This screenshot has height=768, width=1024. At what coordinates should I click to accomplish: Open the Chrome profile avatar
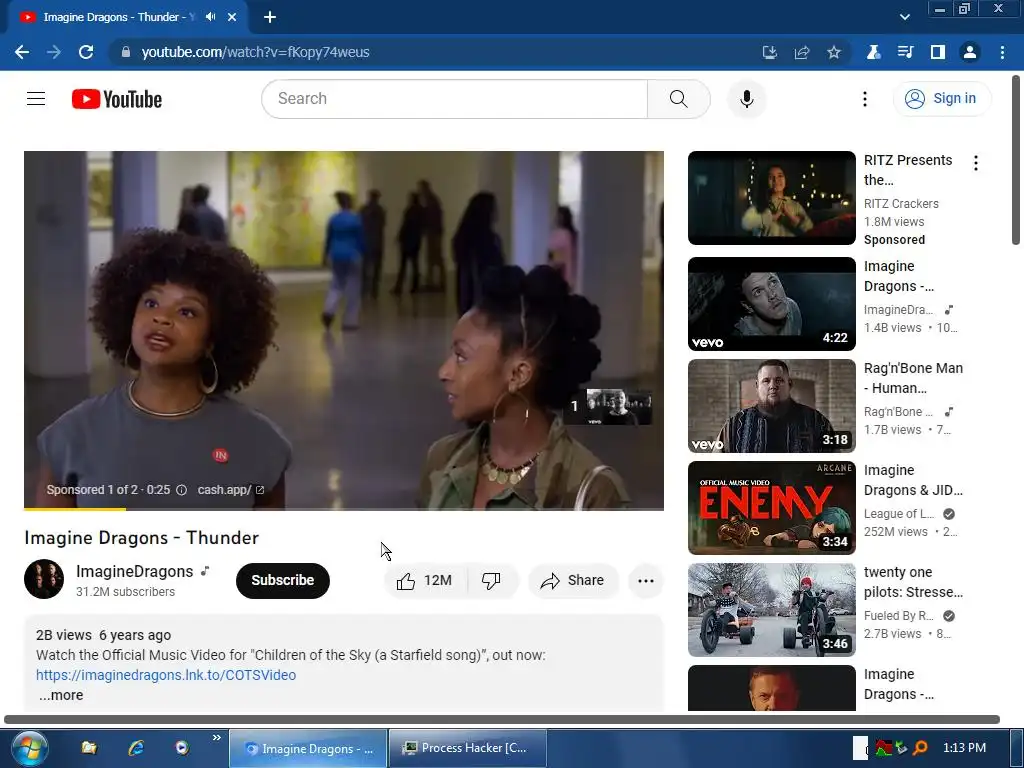click(x=970, y=52)
